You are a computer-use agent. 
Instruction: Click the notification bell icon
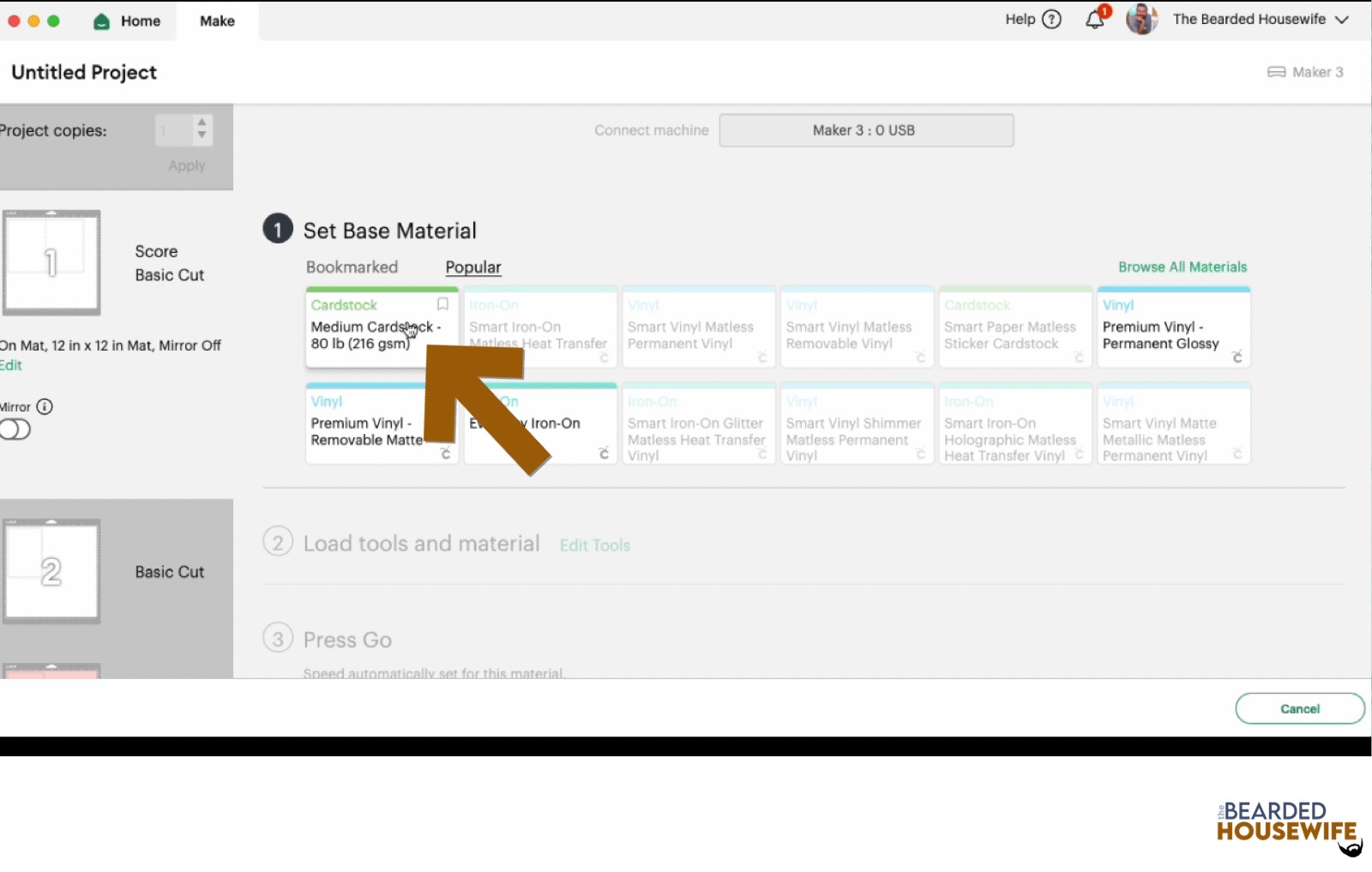point(1095,20)
